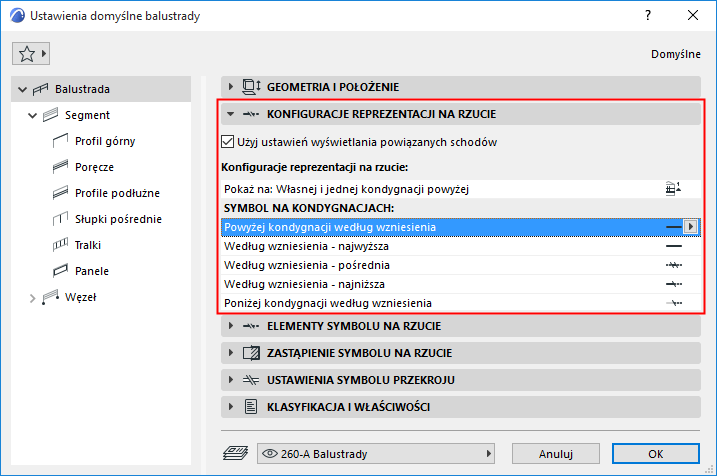
Task: Click the dialog resize grip at corner
Action: click(710, 469)
